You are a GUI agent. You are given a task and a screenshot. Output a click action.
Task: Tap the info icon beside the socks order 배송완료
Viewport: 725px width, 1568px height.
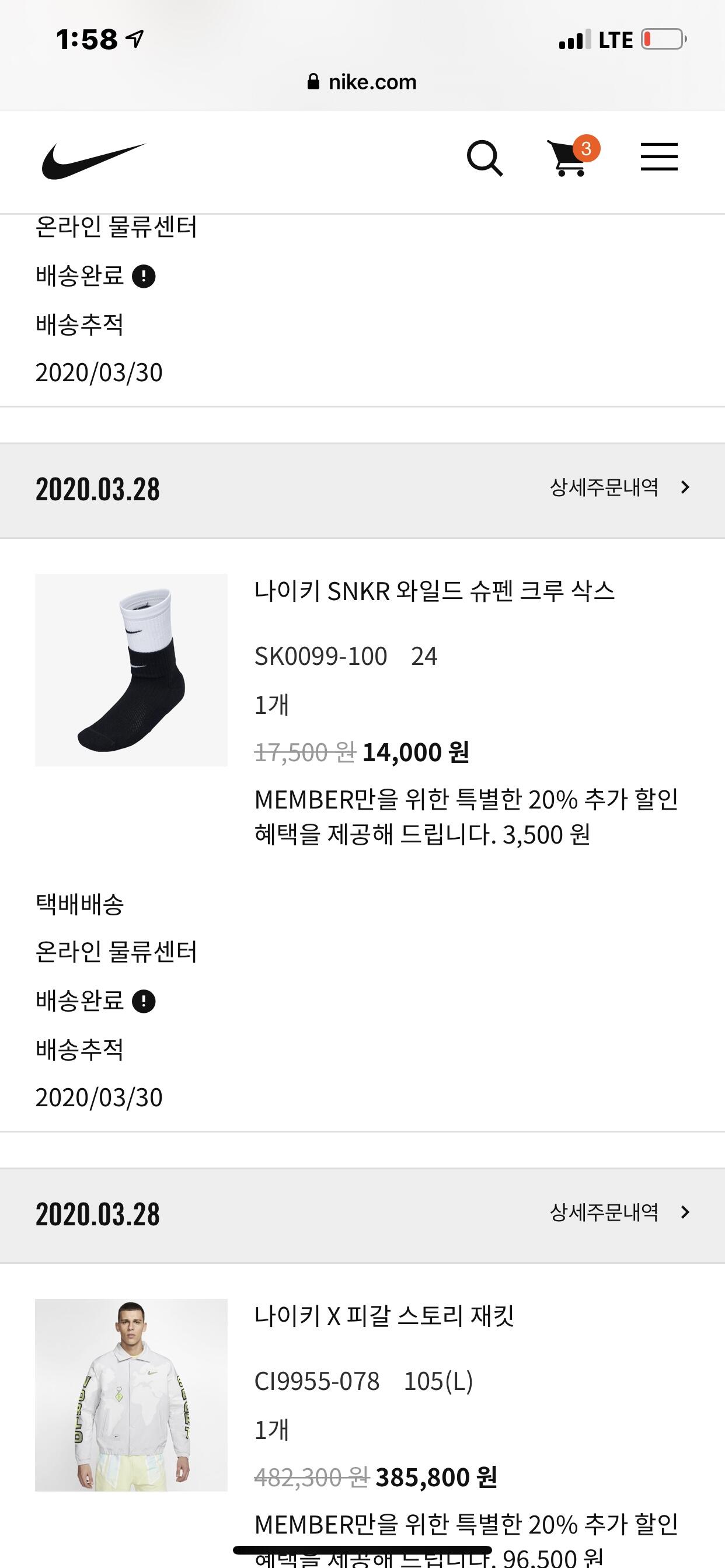[144, 1001]
